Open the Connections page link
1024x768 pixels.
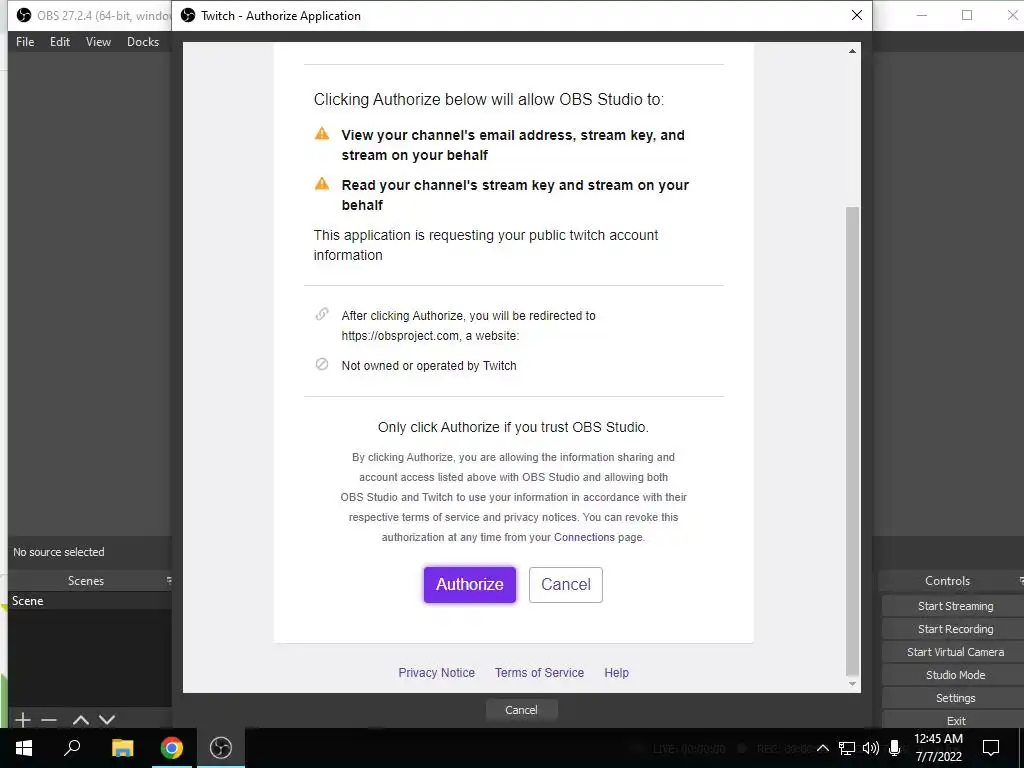tap(584, 537)
